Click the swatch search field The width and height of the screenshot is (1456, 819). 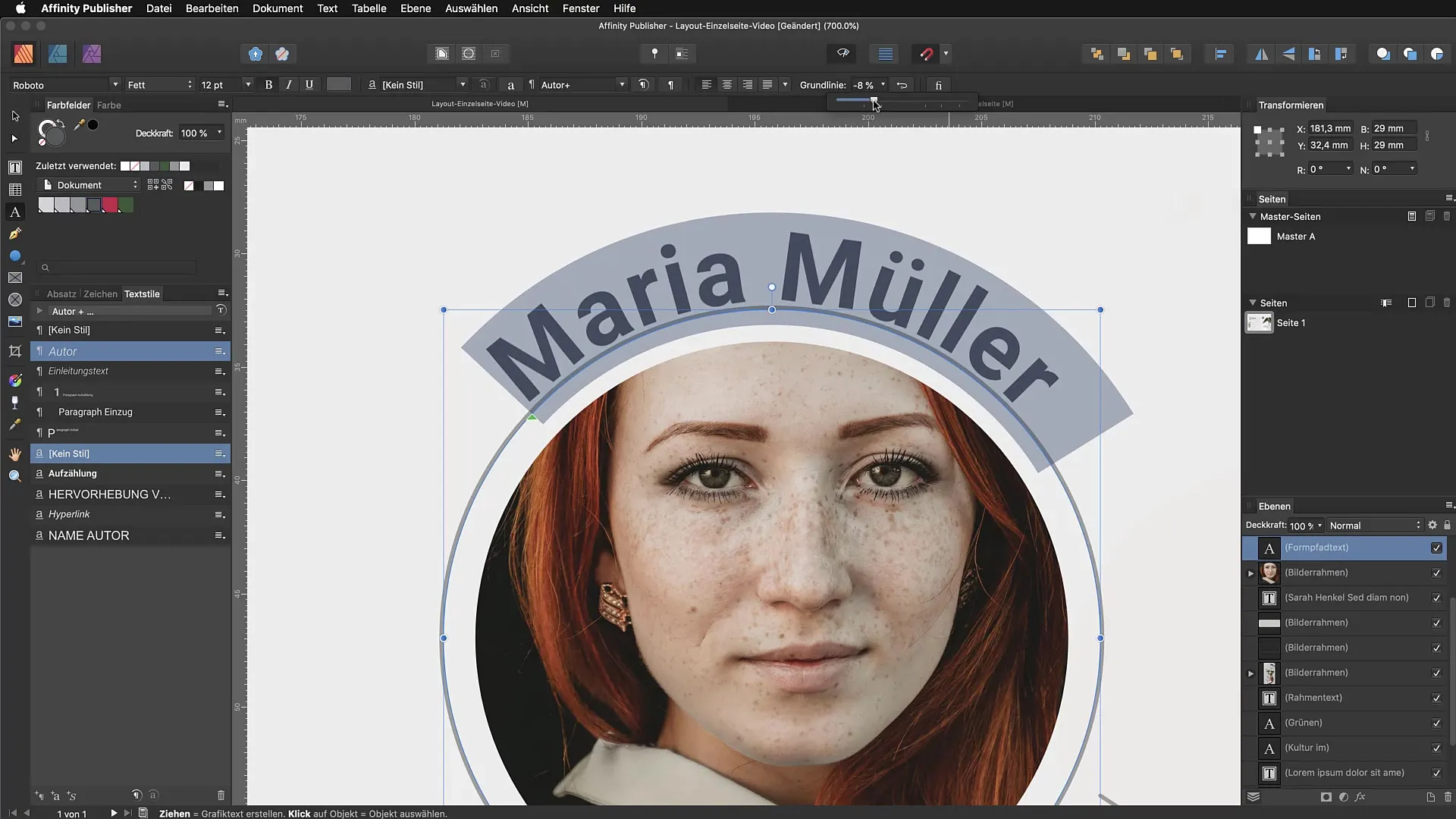click(x=117, y=267)
